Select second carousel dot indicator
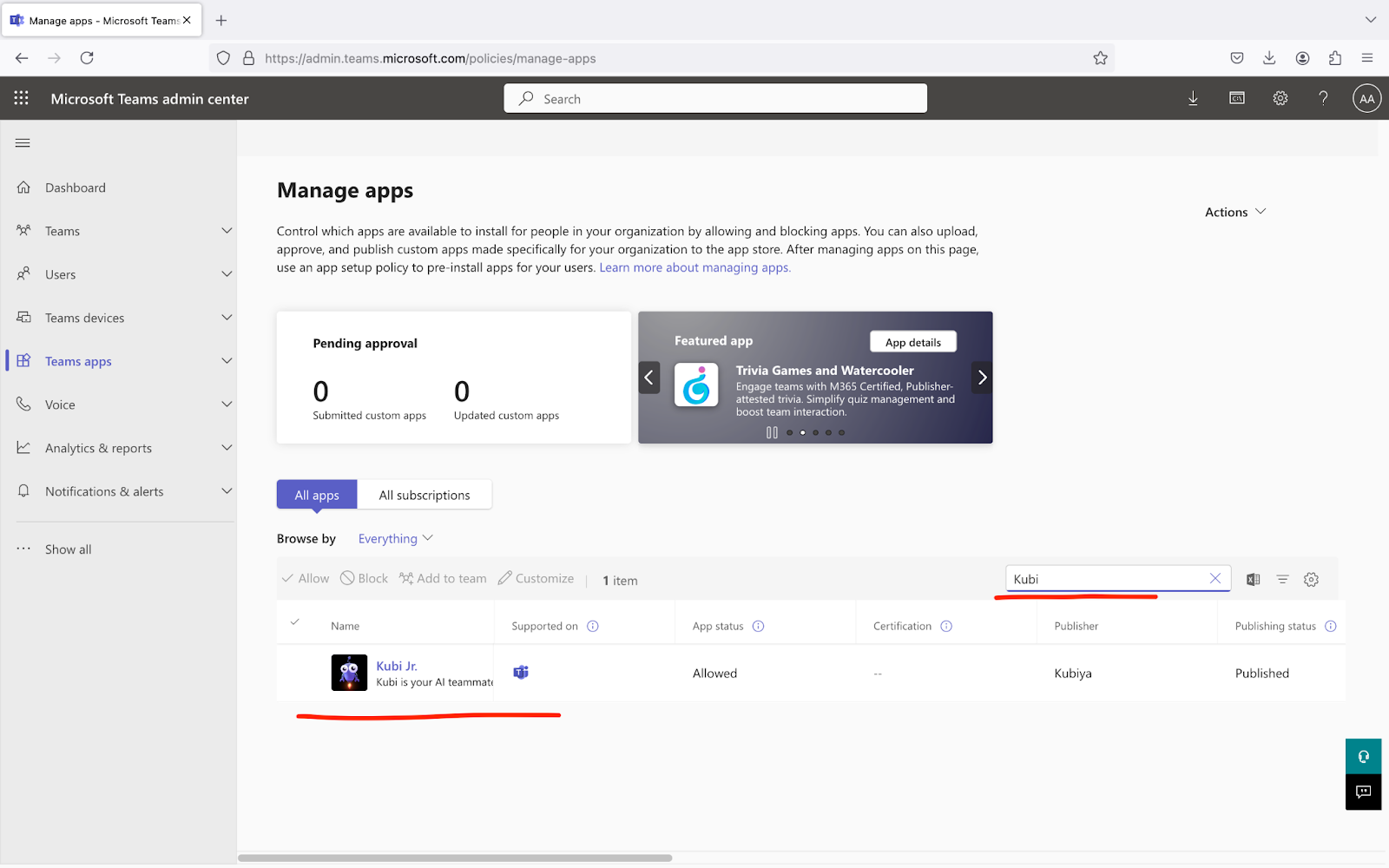Viewport: 1389px width, 868px height. [802, 432]
